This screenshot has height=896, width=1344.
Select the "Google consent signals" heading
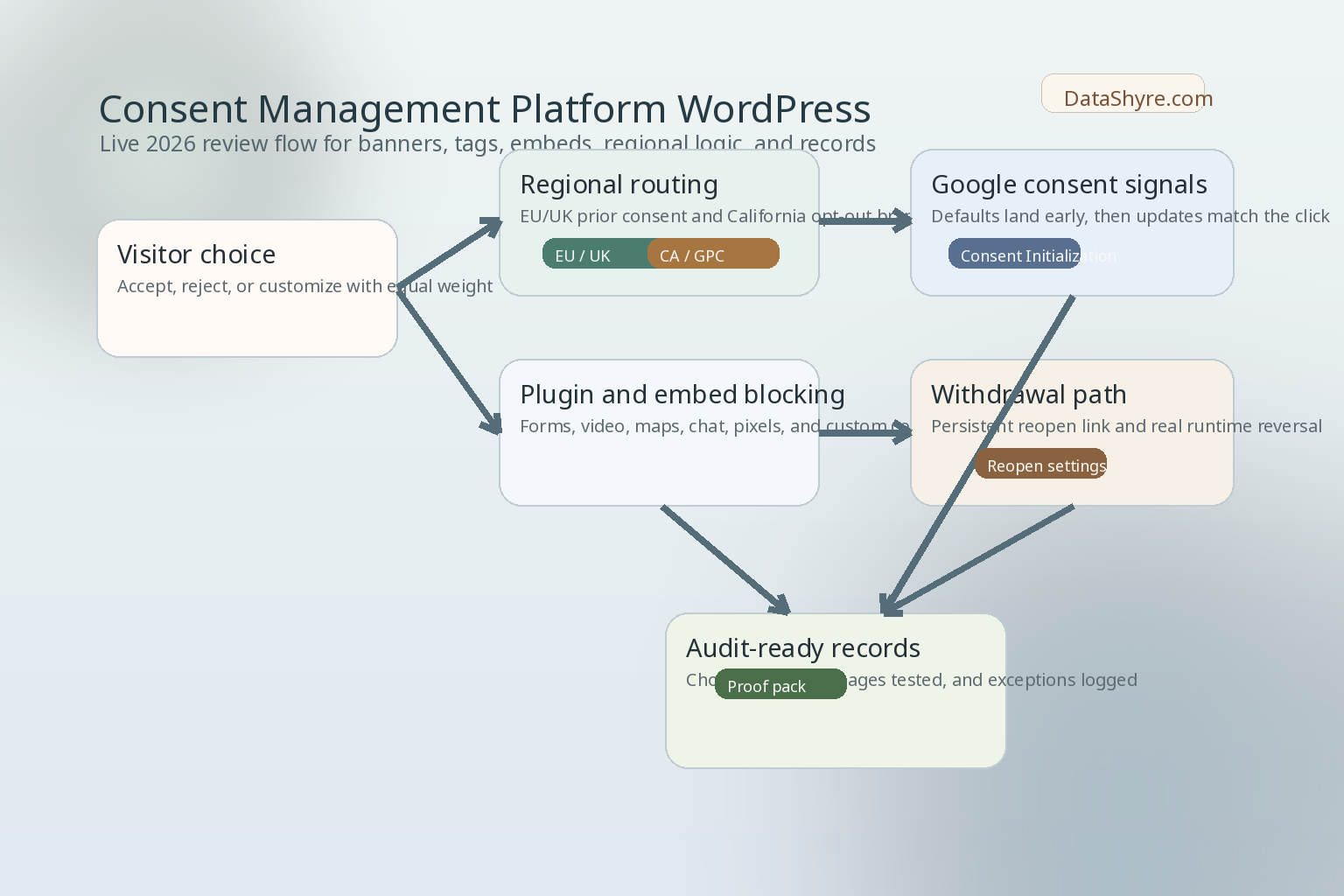[x=1069, y=185]
